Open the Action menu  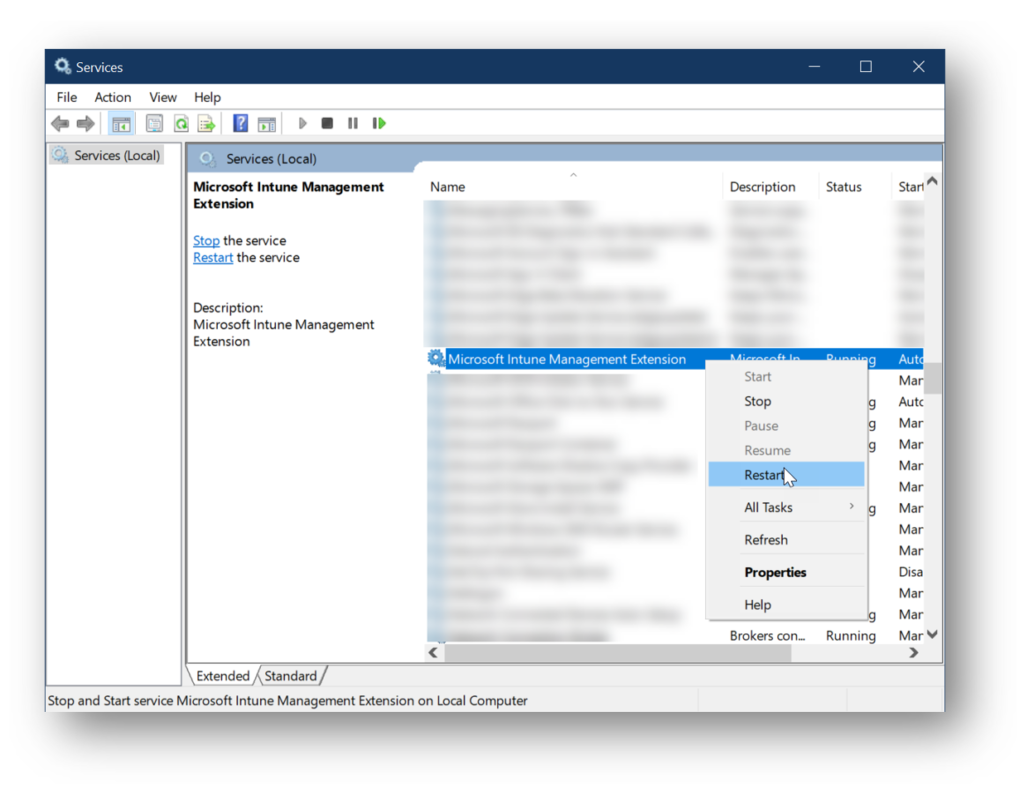click(x=113, y=97)
